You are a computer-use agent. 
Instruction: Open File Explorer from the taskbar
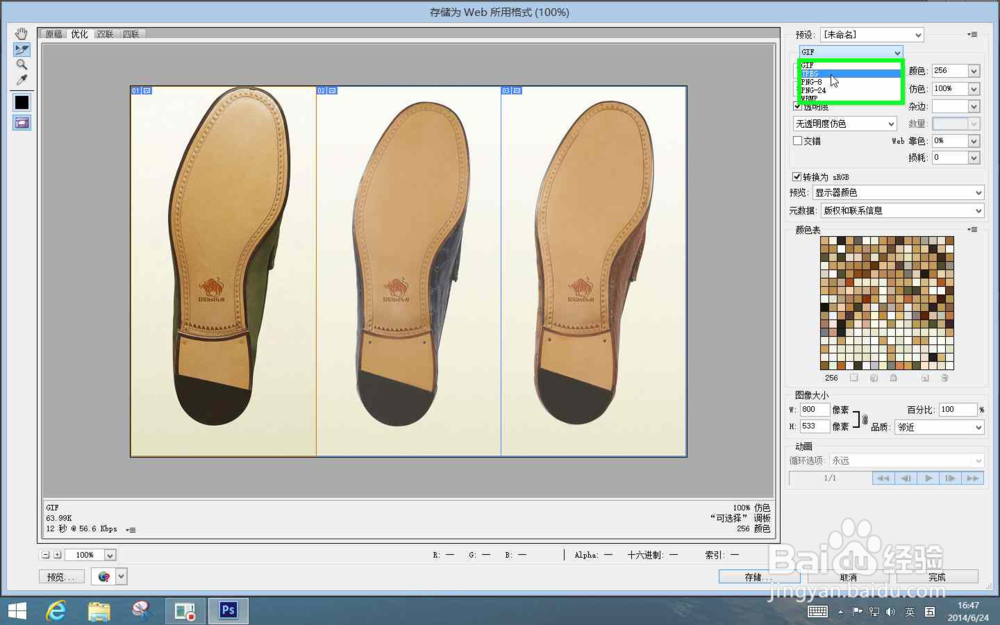99,611
